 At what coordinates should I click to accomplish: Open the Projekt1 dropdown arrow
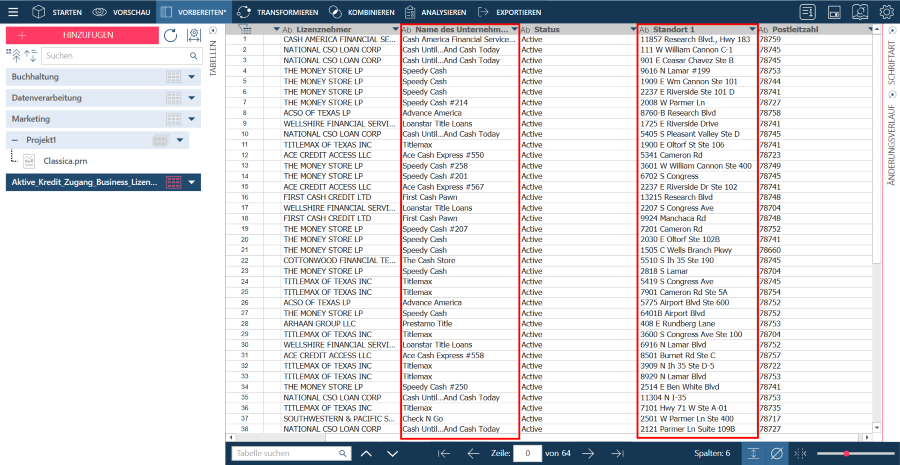pos(180,140)
